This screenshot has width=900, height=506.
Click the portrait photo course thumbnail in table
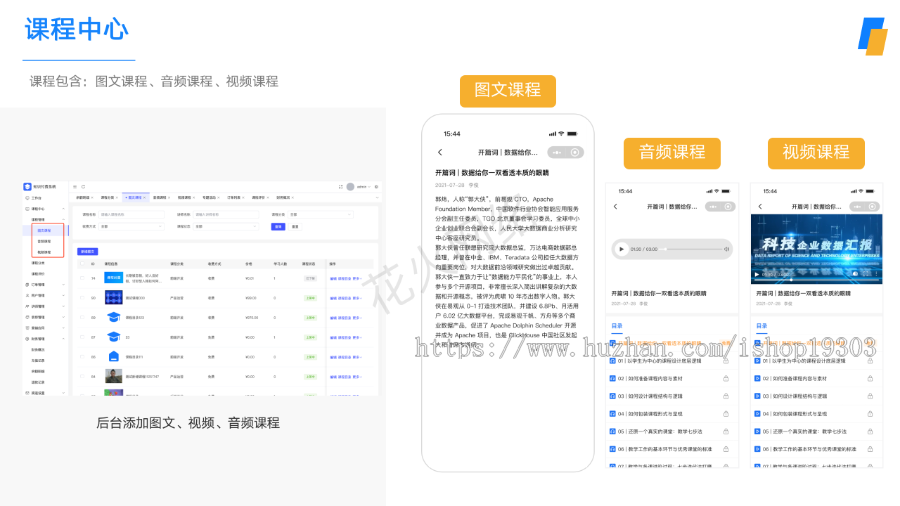click(x=113, y=376)
